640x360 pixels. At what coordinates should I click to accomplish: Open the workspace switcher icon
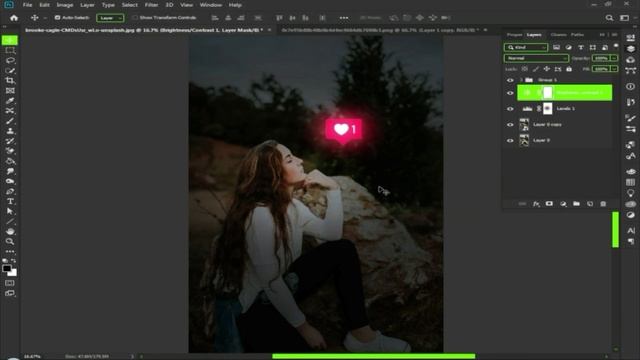tap(624, 18)
